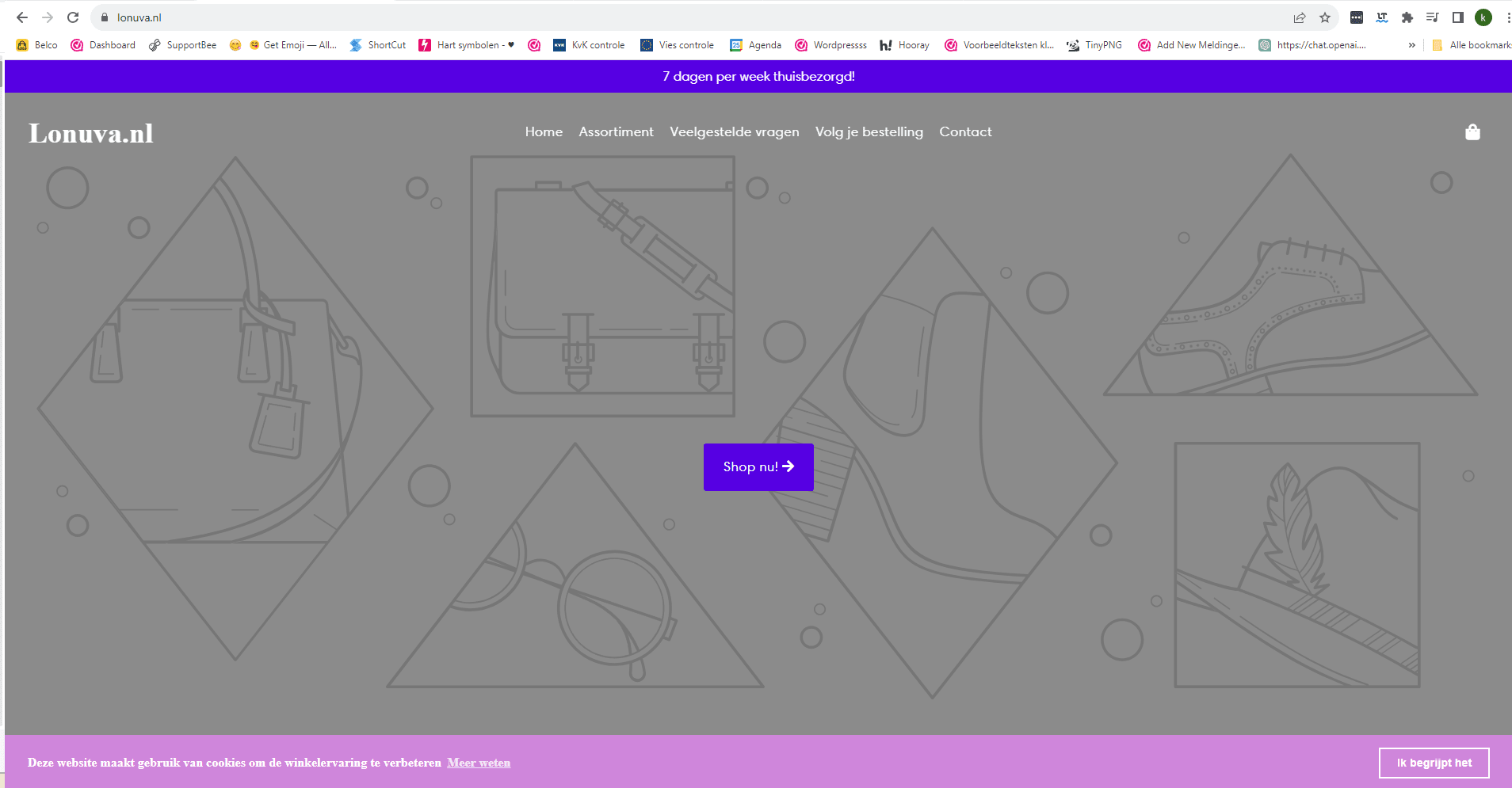Go back using the browser back arrow
Image resolution: width=1512 pixels, height=788 pixels.
(x=22, y=17)
